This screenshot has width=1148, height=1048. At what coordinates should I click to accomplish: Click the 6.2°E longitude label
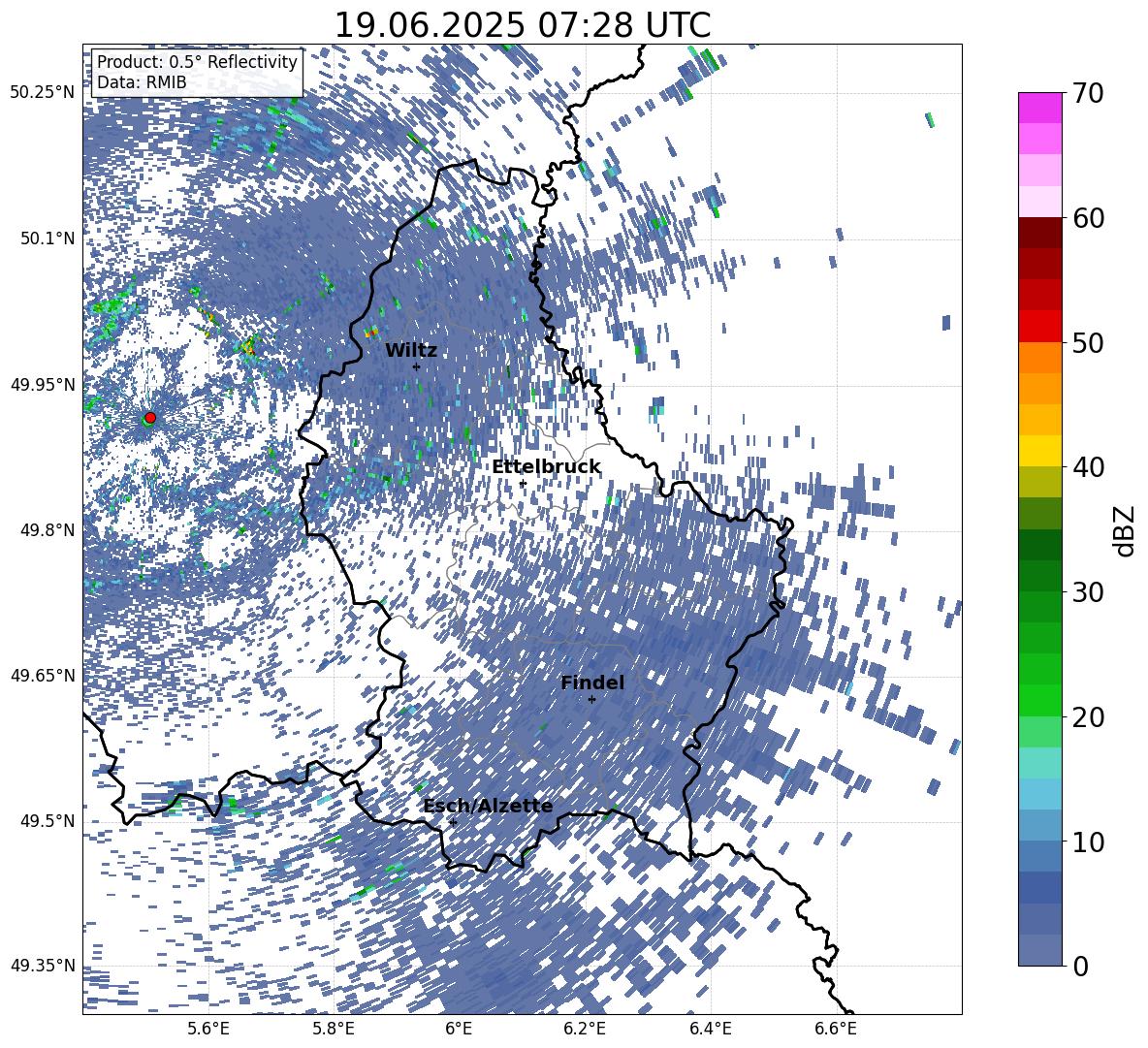pos(585,1029)
